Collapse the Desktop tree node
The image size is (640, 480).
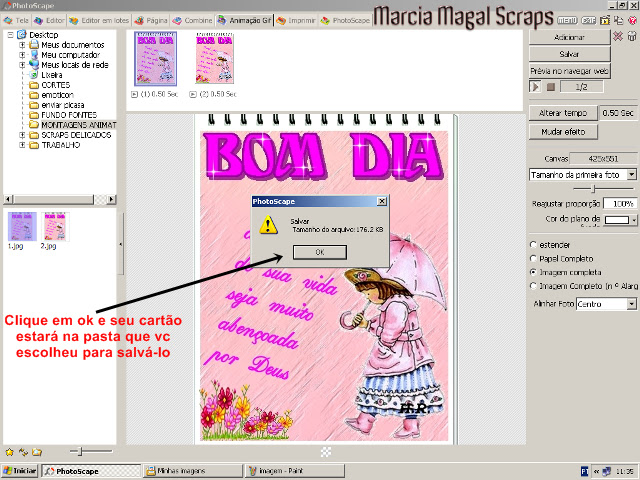click(11, 35)
